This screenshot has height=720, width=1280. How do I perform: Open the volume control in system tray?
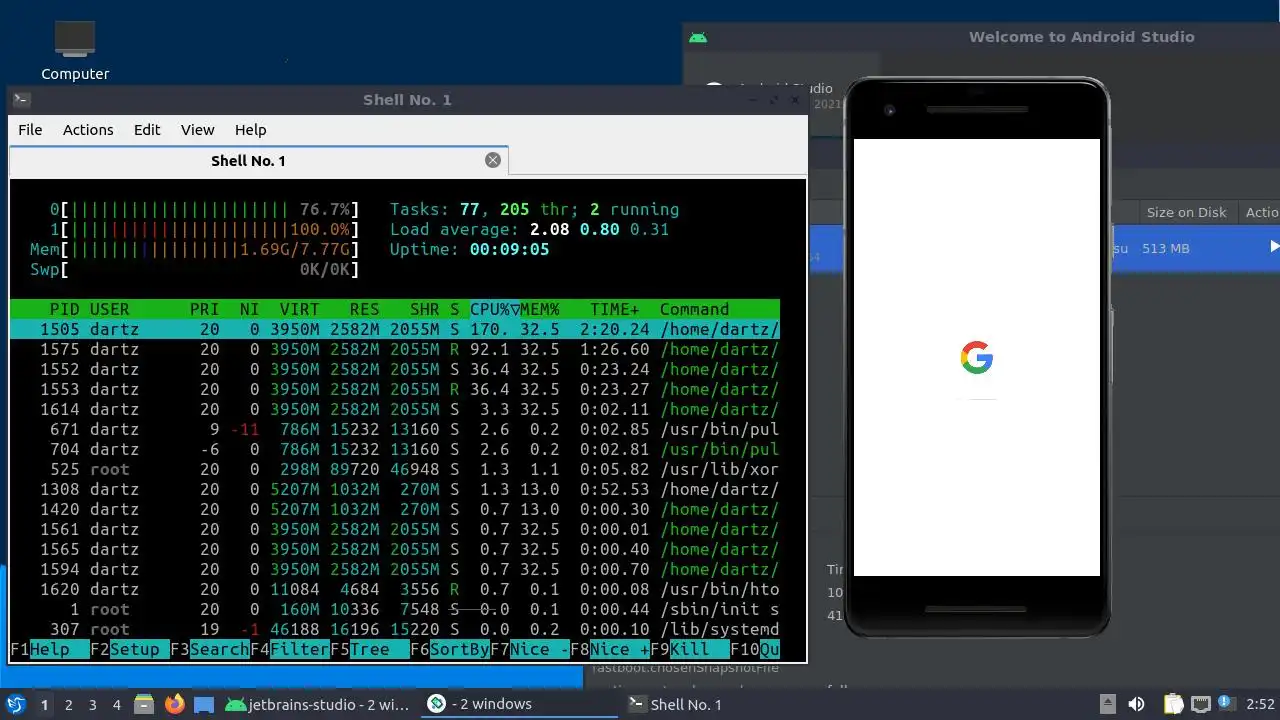point(1137,705)
